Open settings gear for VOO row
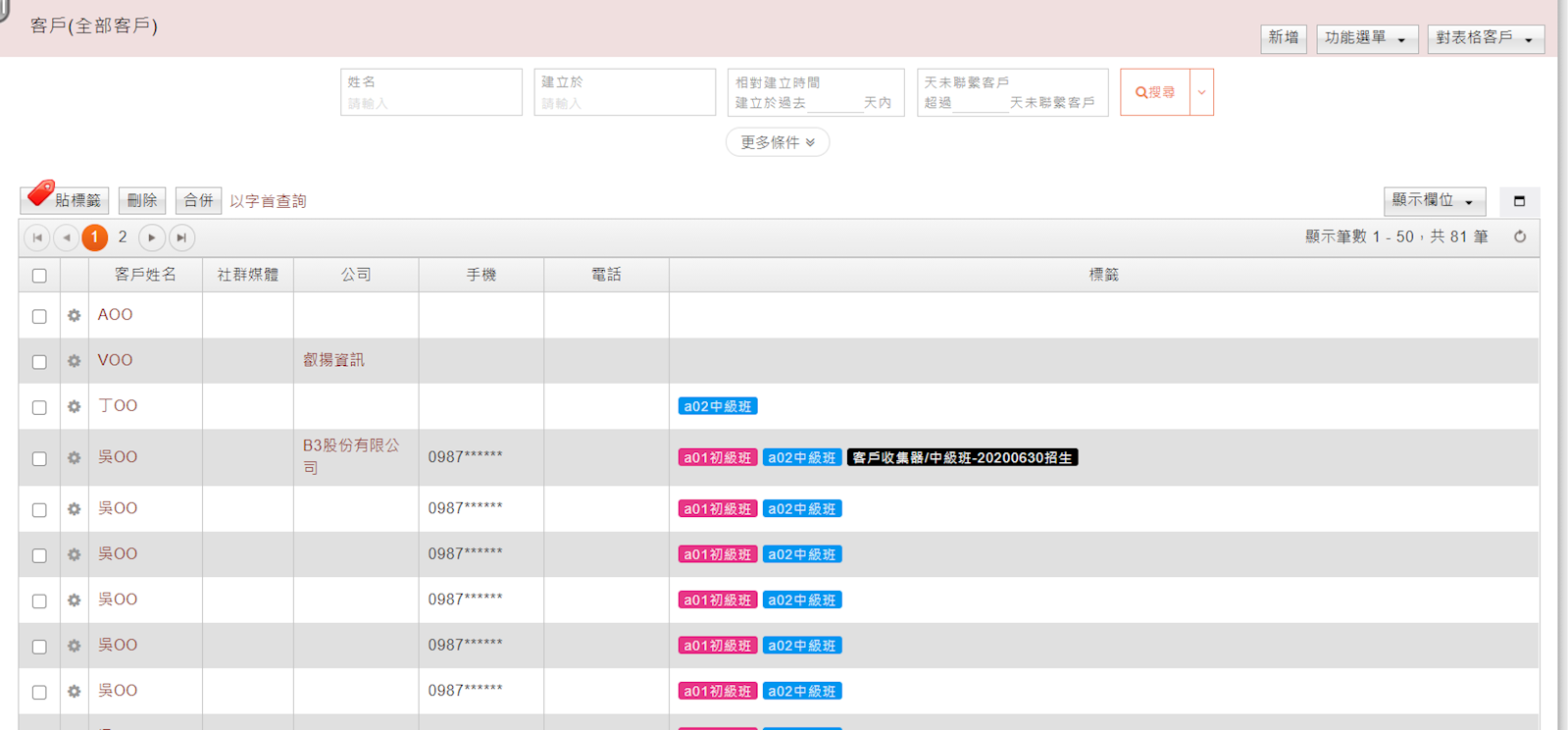This screenshot has width=1568, height=730. click(74, 361)
